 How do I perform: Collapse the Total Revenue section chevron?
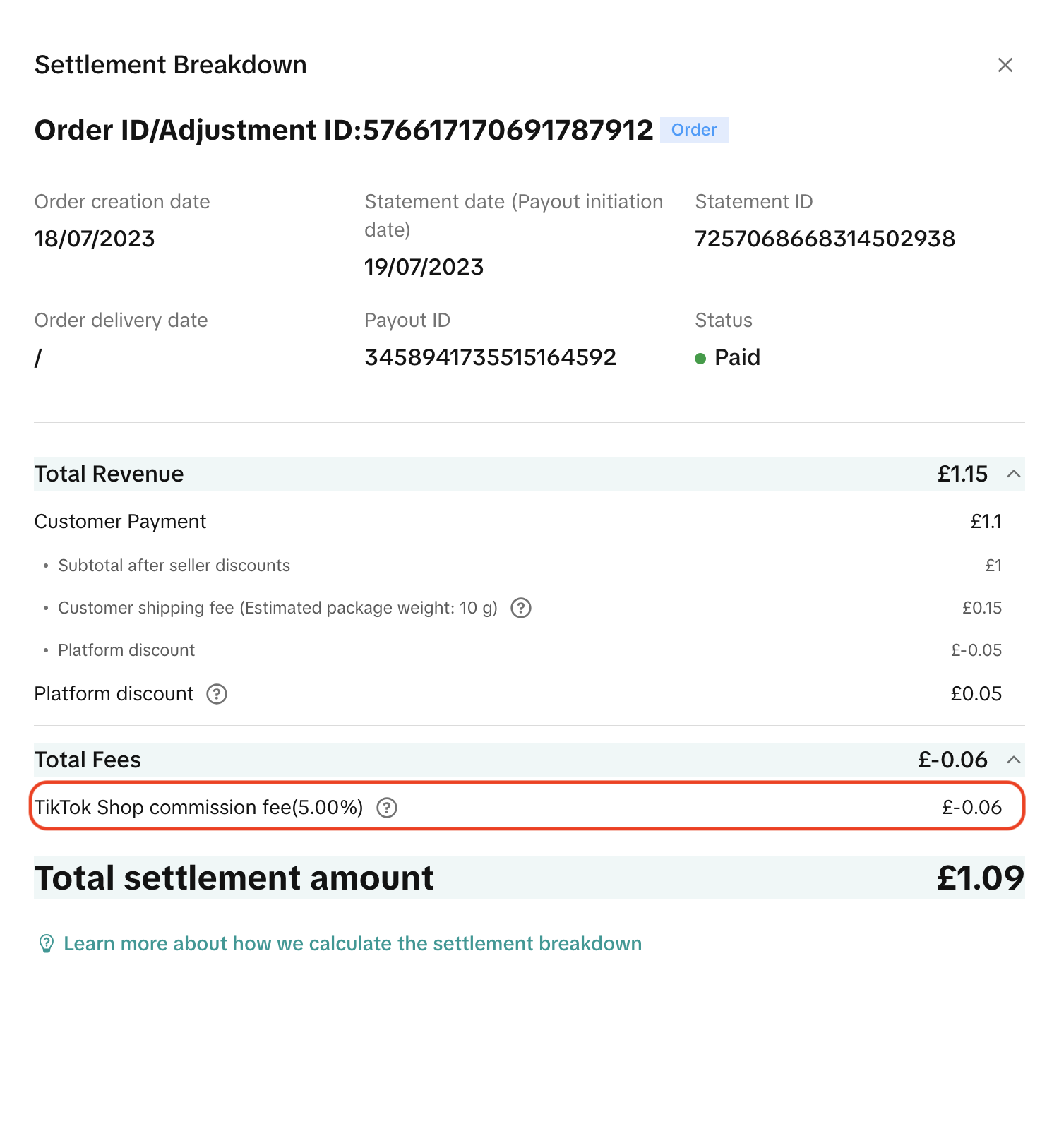1014,474
